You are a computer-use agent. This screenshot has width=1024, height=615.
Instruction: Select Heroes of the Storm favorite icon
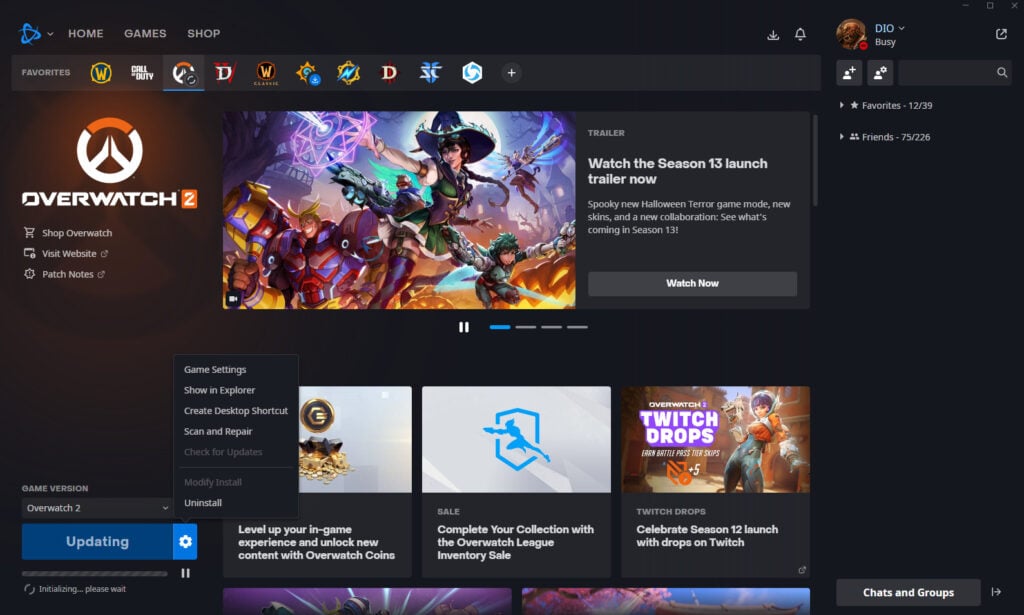pyautogui.click(x=470, y=72)
